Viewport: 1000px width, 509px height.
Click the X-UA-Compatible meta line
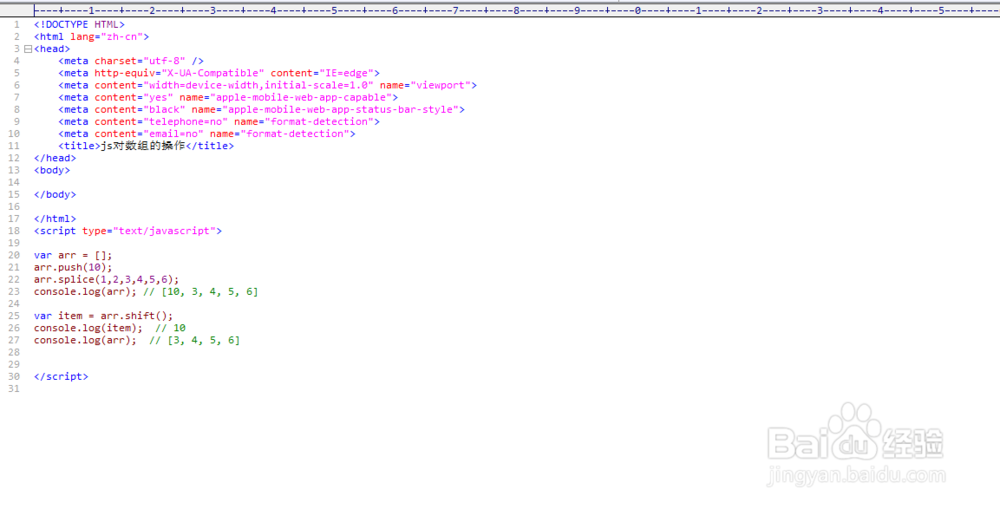(219, 73)
